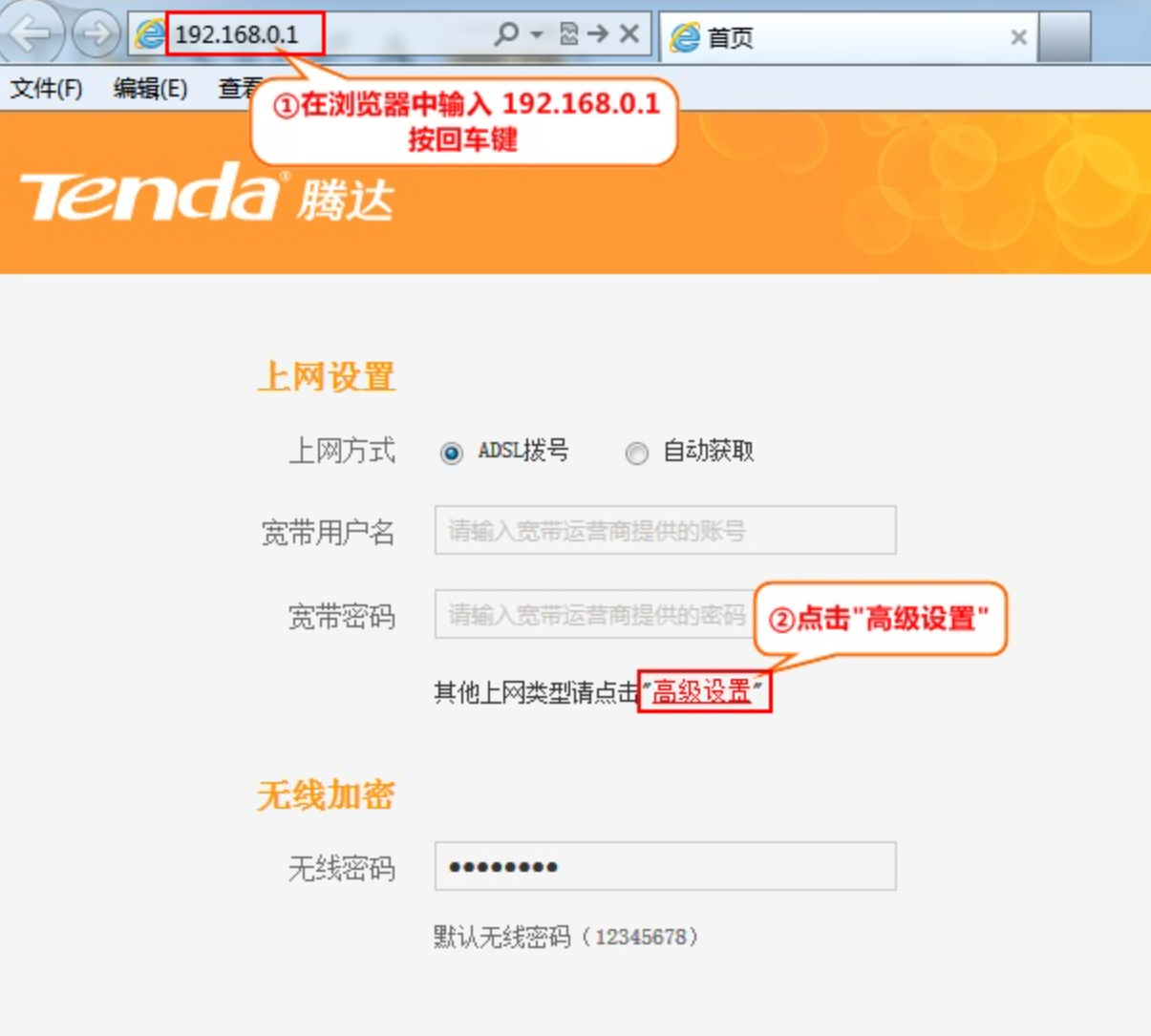The image size is (1151, 1036).
Task: Close the 首页 tab
Action: 1018,37
